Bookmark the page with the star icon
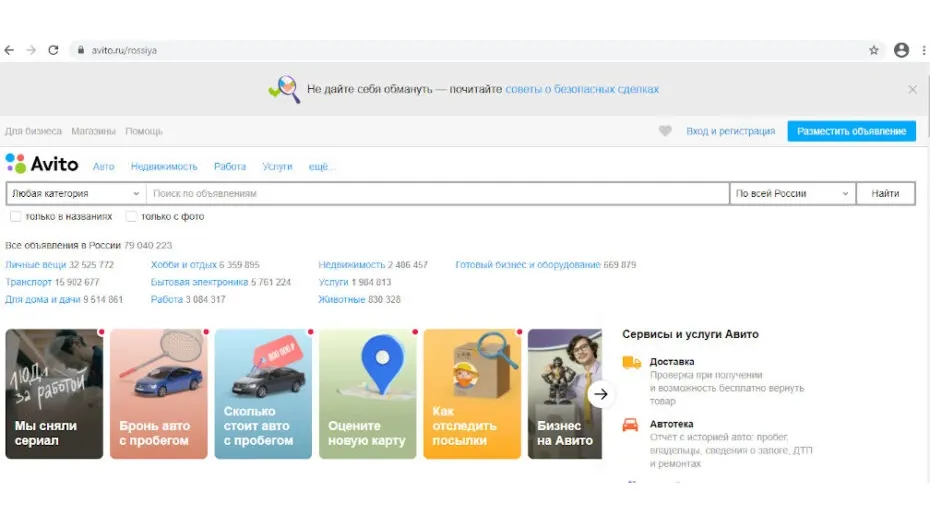Screen dimensions: 930x523 pyautogui.click(x=874, y=50)
